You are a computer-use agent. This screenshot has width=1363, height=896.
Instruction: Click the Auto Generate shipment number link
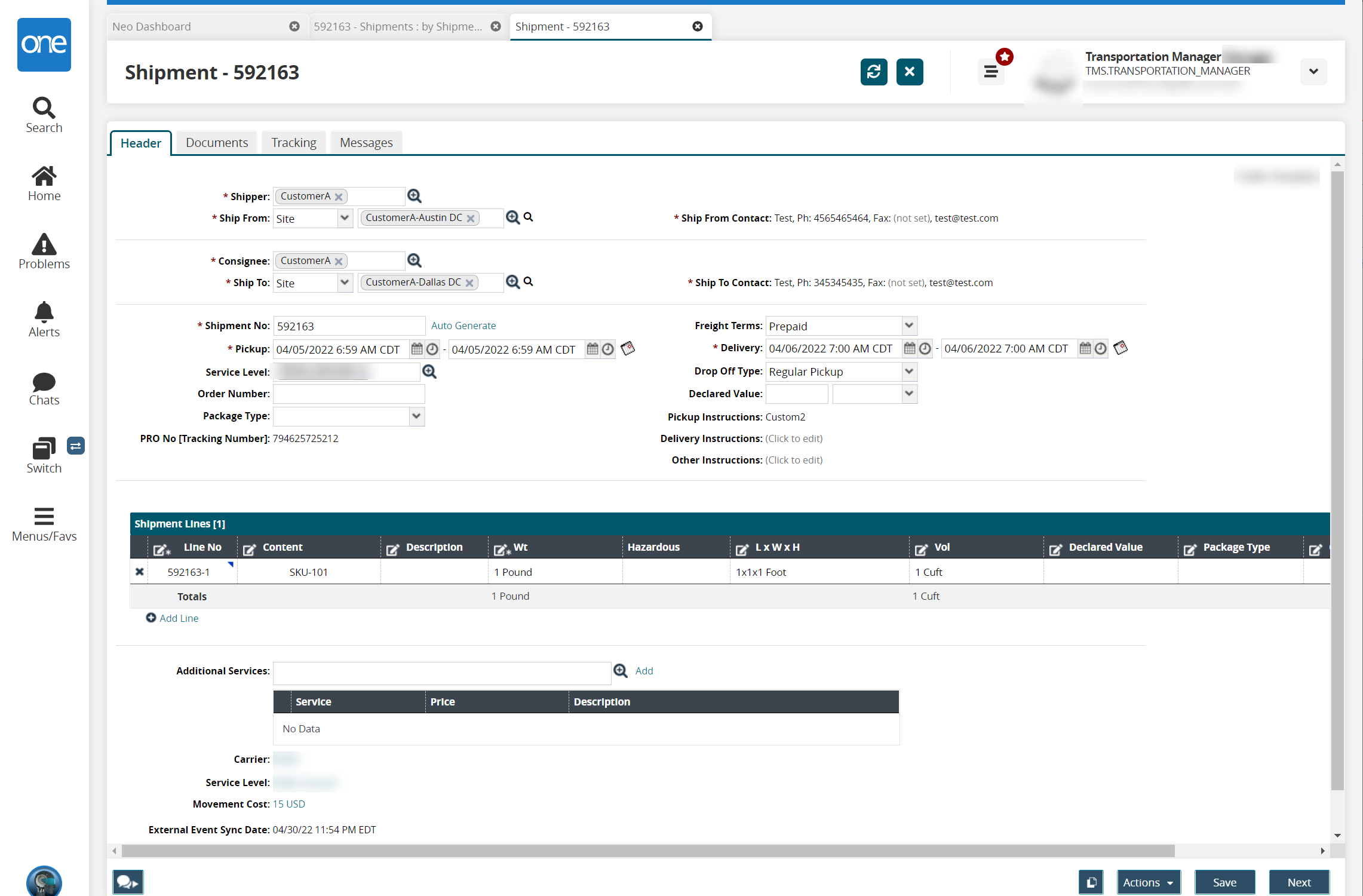[x=463, y=325]
